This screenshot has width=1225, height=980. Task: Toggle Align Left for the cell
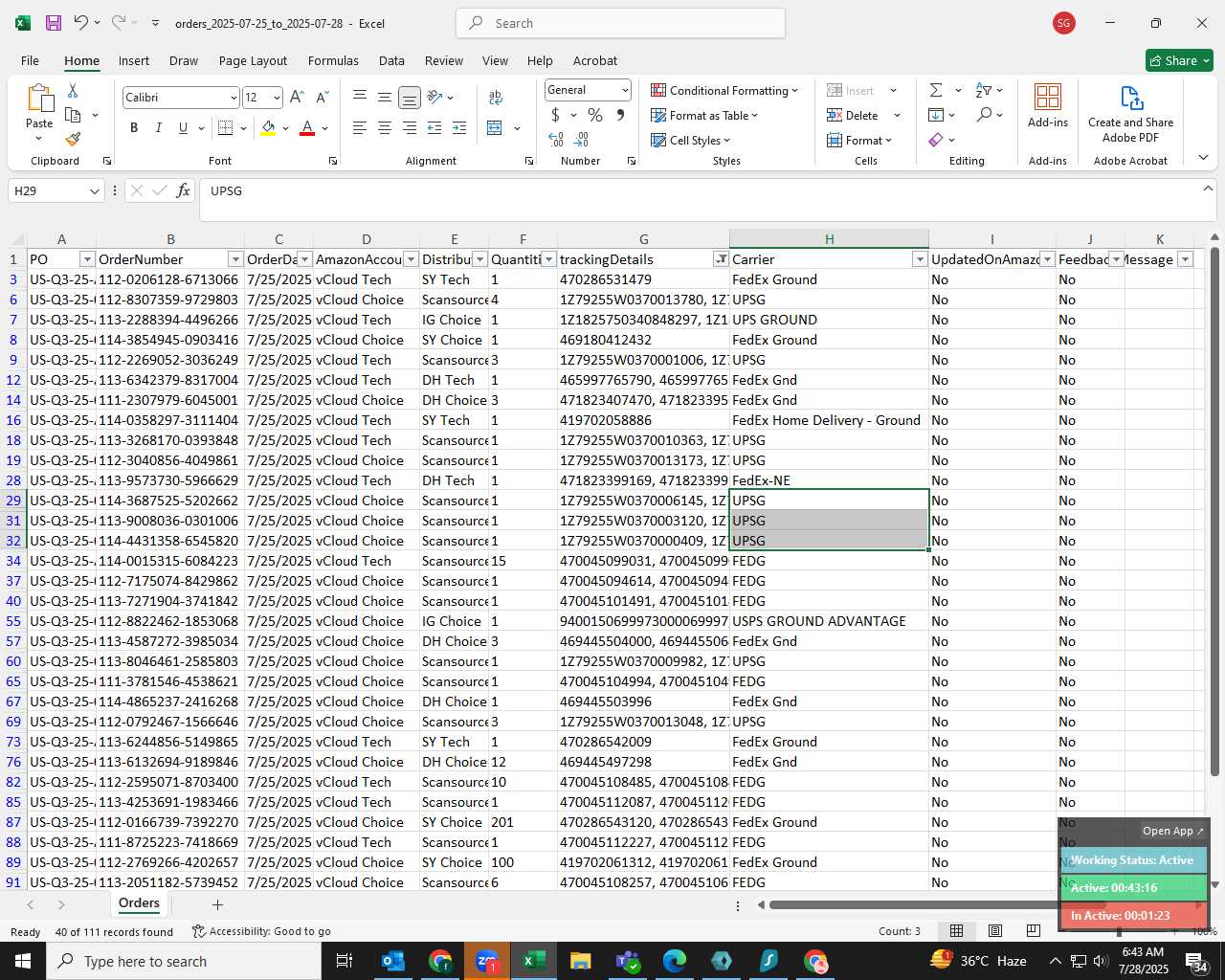(360, 128)
